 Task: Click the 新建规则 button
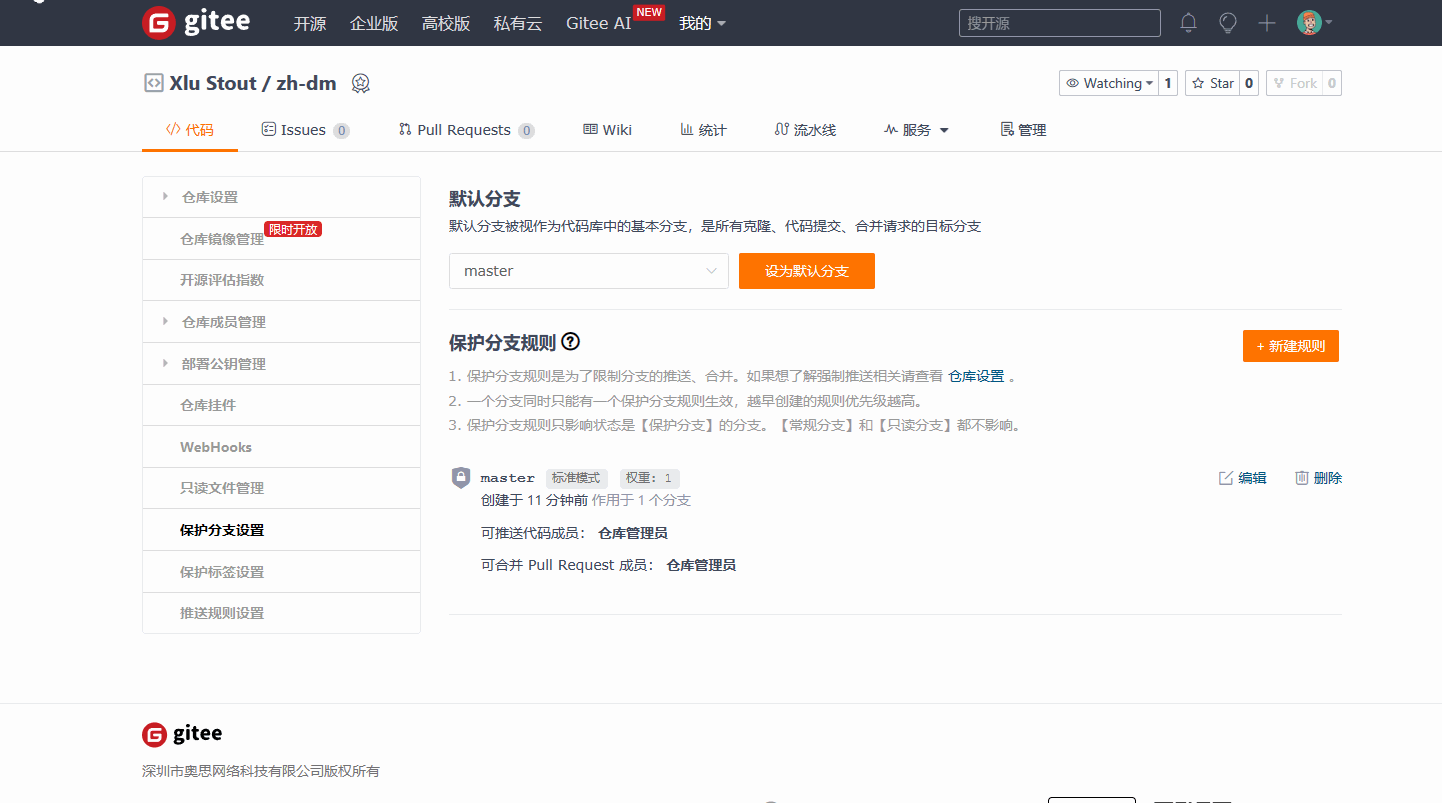point(1291,346)
